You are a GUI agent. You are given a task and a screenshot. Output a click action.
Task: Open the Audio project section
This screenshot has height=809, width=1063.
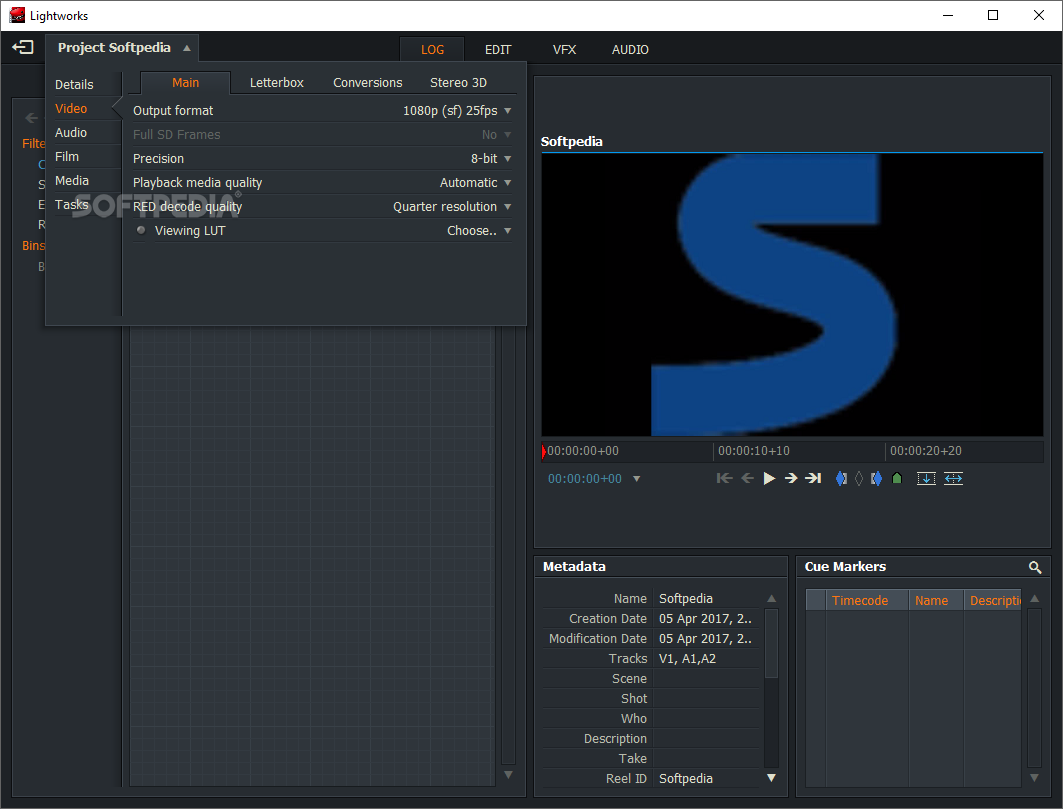click(71, 132)
